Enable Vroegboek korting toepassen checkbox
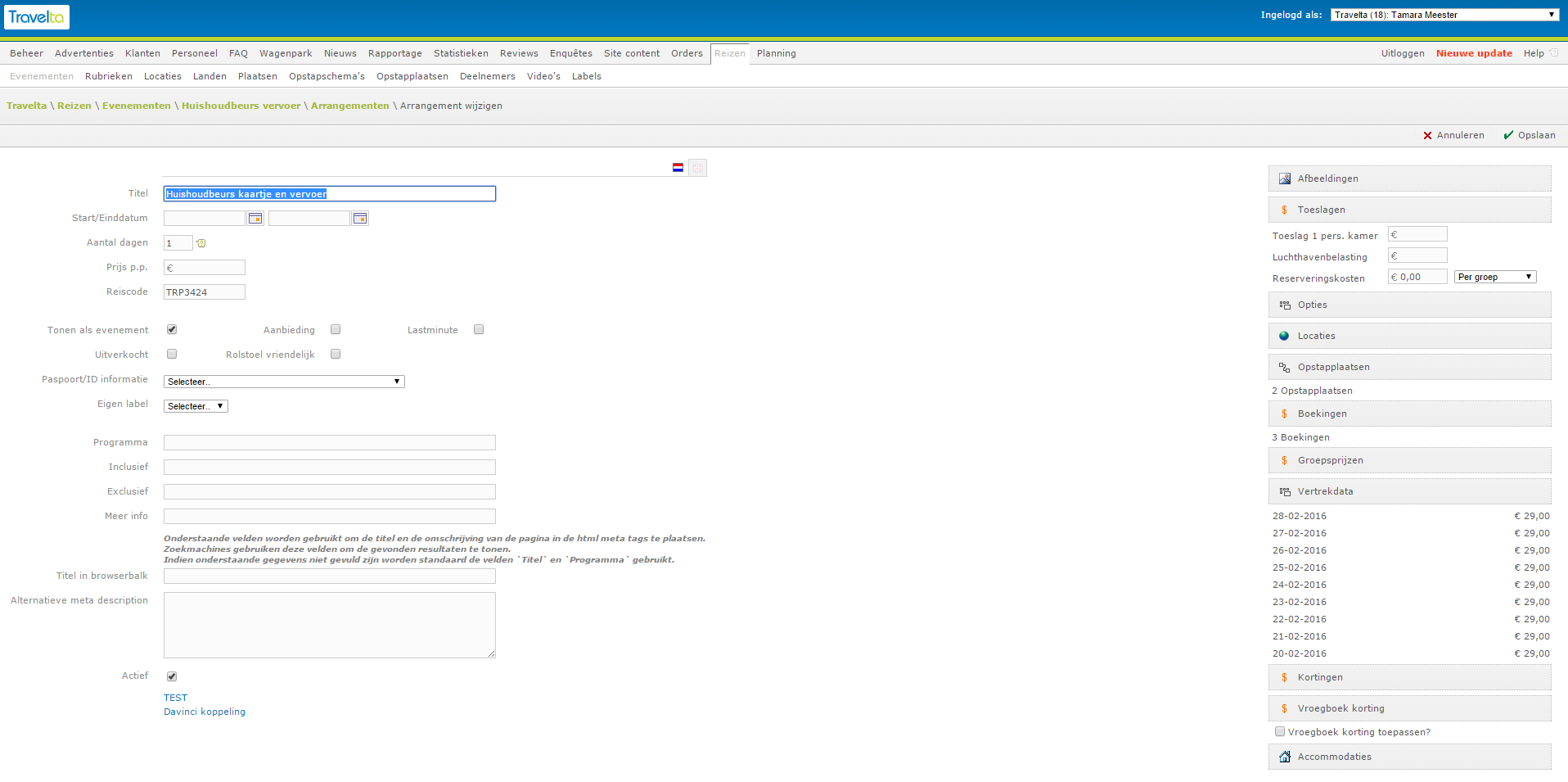Image resolution: width=1568 pixels, height=782 pixels. pyautogui.click(x=1280, y=732)
